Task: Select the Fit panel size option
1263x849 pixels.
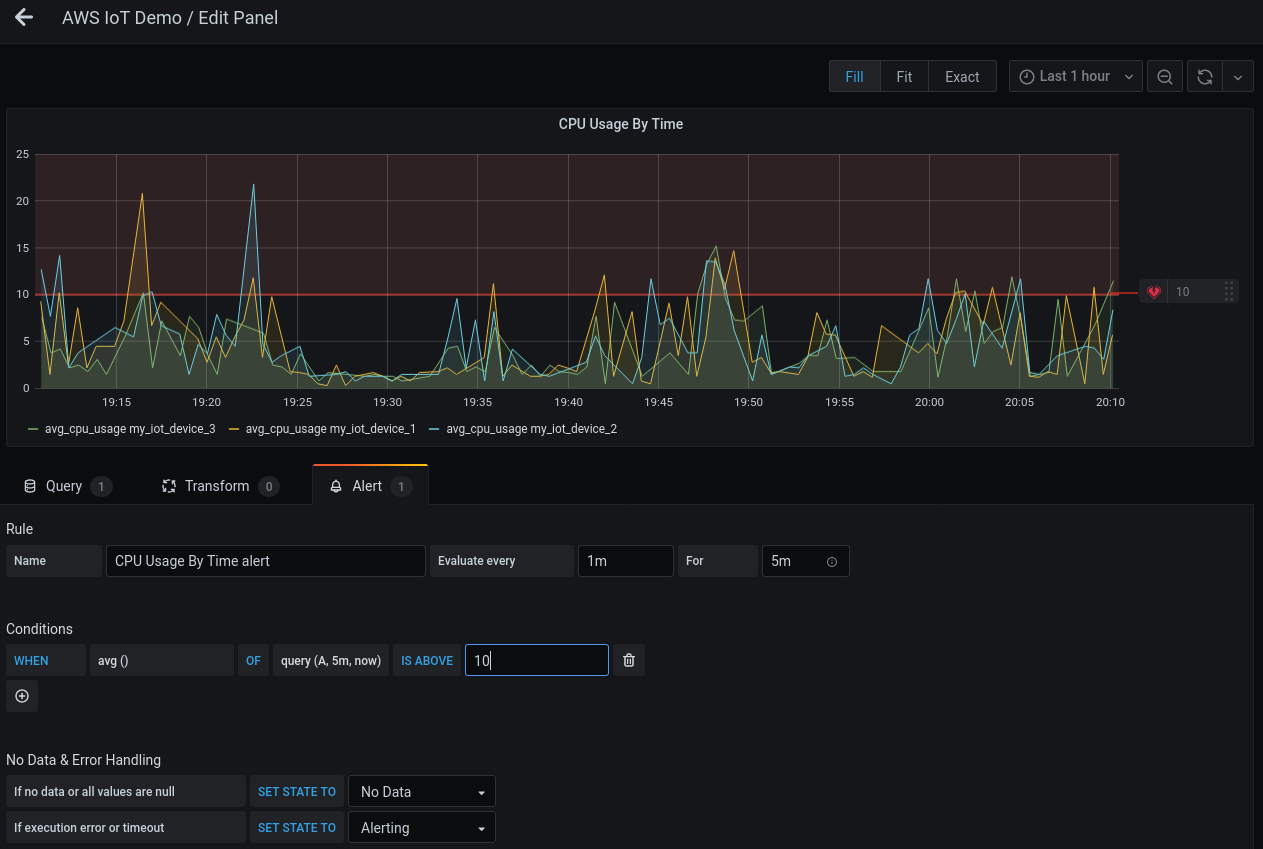Action: (904, 76)
